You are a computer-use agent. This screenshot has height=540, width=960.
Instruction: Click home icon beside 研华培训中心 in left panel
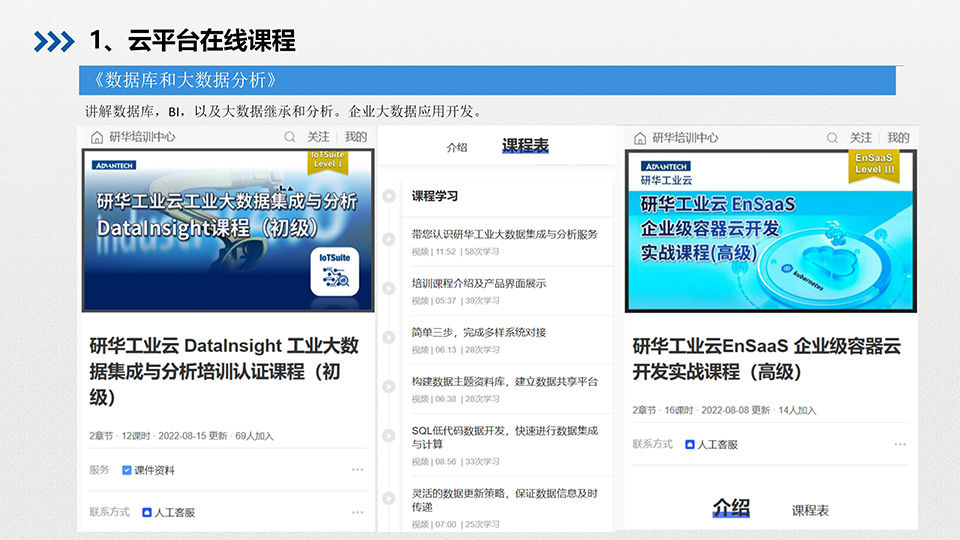[97, 138]
